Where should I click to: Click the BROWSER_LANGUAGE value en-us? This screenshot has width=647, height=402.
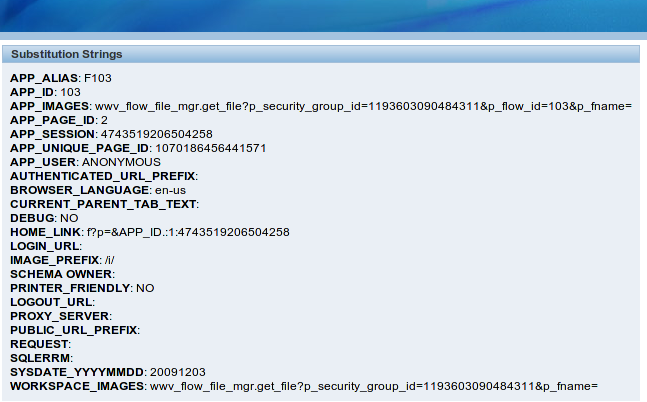[170, 190]
